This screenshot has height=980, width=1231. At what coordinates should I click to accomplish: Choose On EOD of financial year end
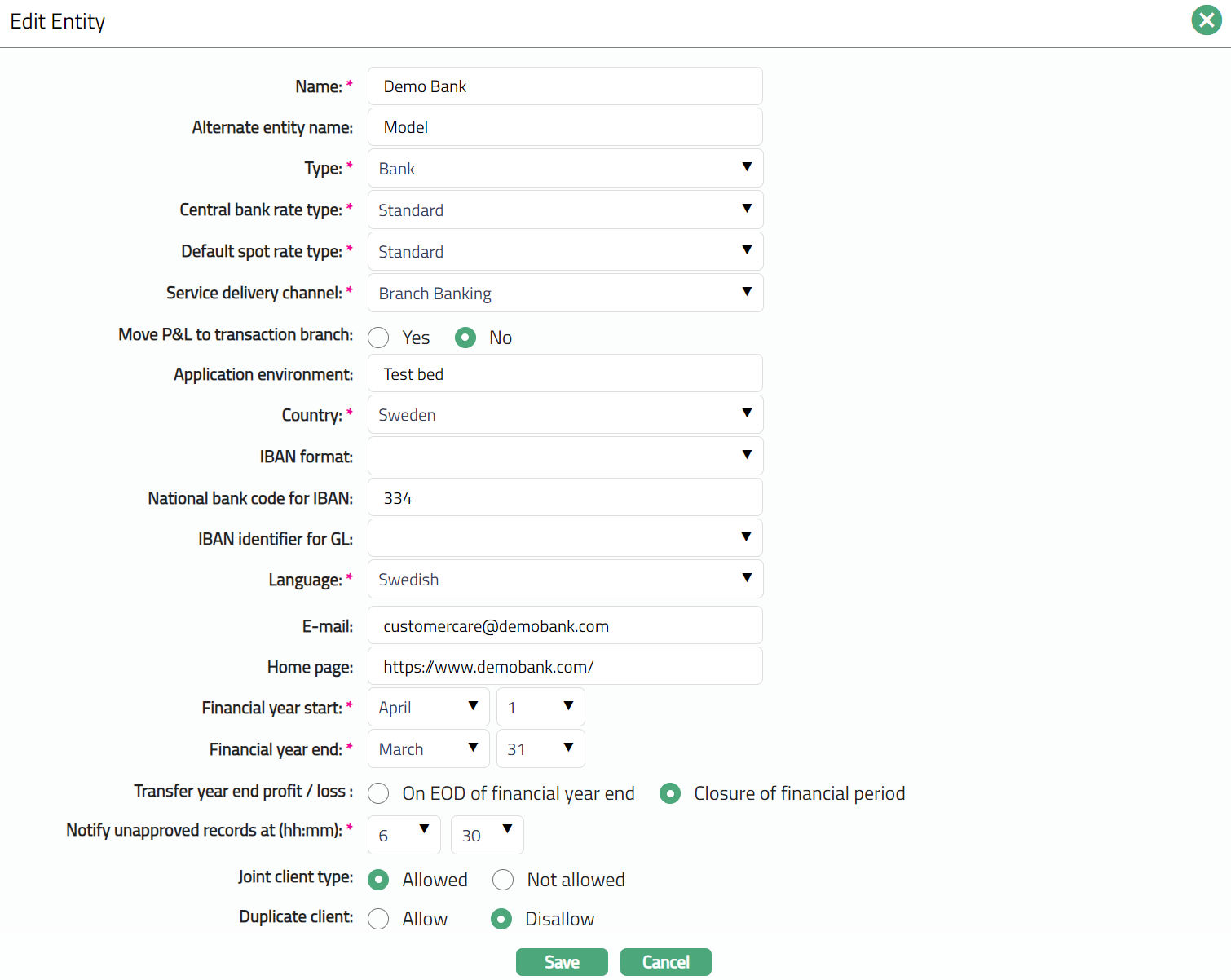(x=378, y=793)
